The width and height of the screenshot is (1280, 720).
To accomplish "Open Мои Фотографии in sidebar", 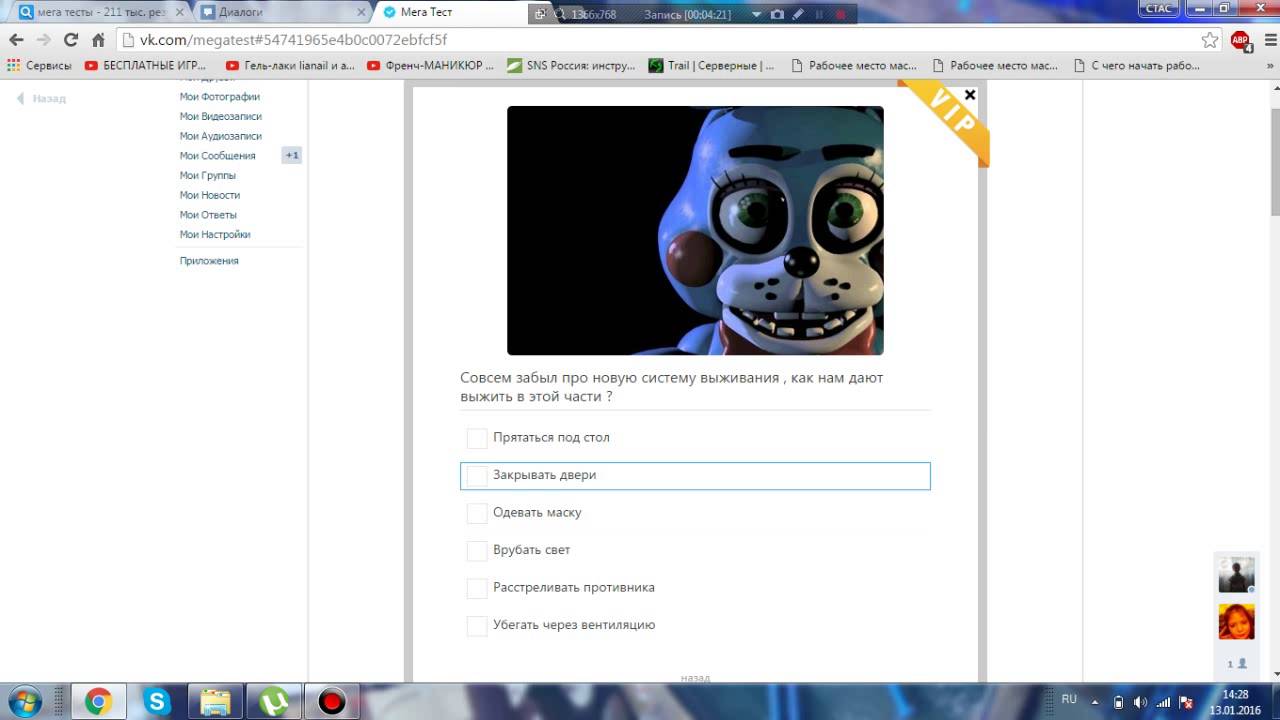I will pyautogui.click(x=219, y=97).
